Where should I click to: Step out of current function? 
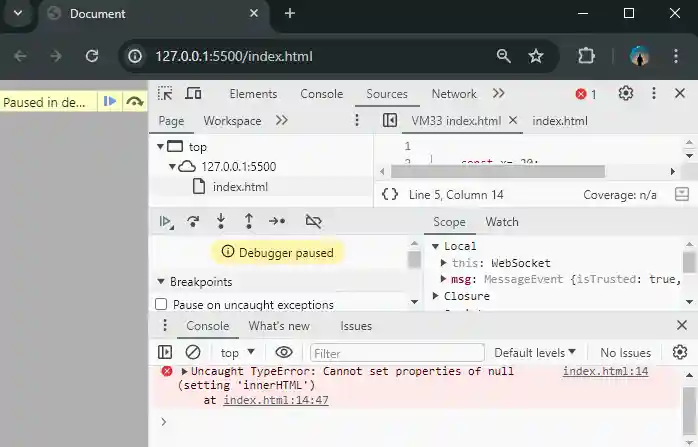(249, 221)
